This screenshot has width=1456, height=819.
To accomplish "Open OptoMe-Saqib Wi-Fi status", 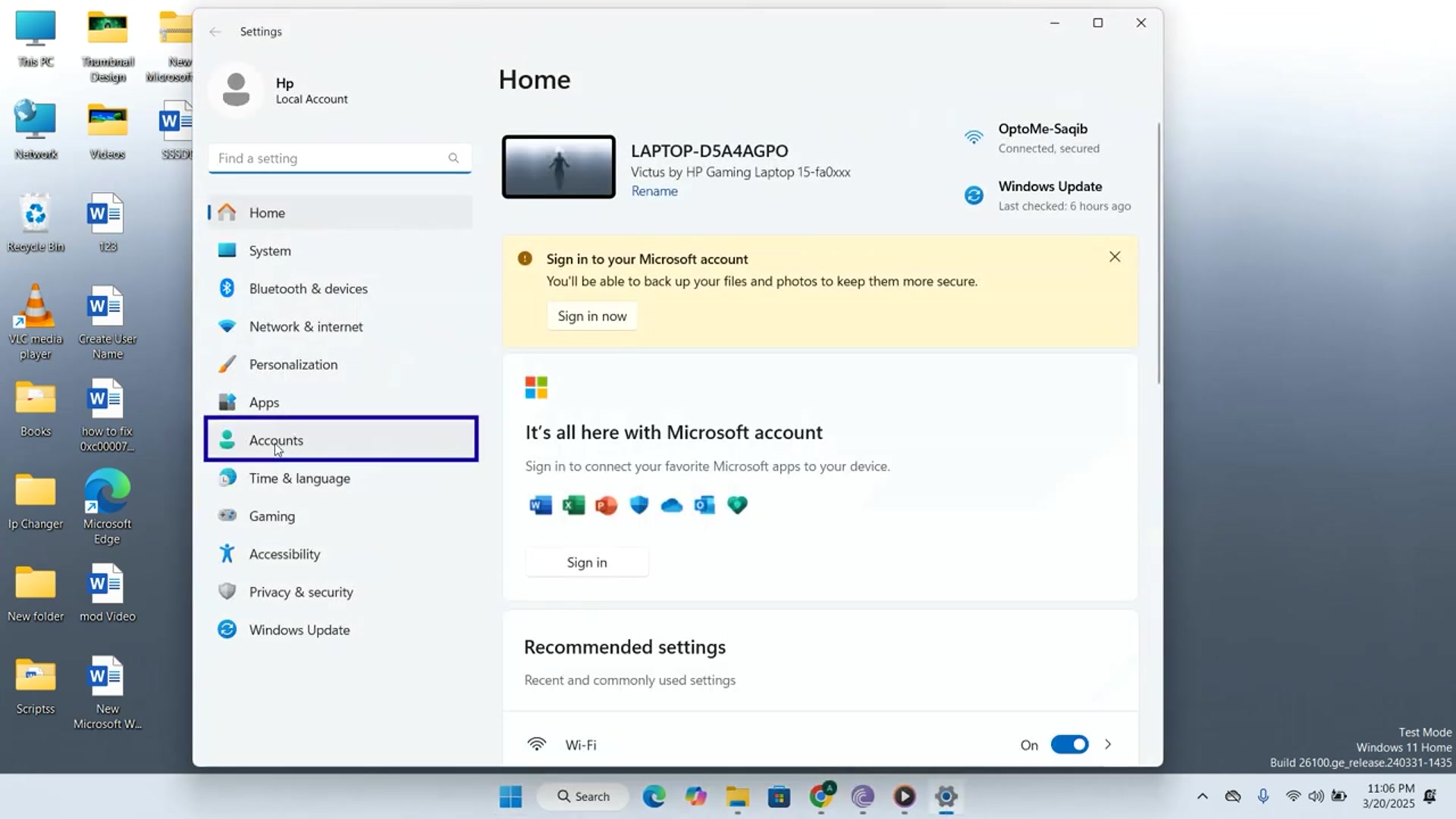I will [1046, 138].
